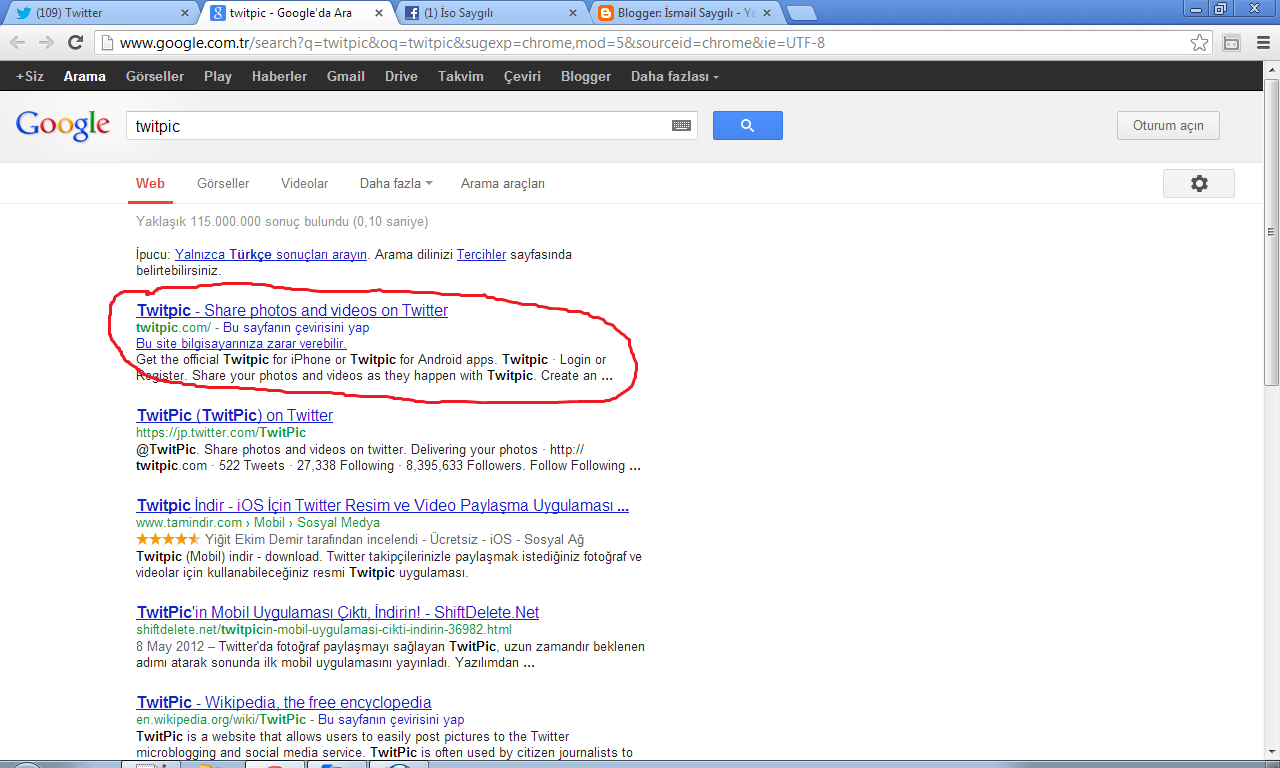Open TwitPic (TwitPic) on Twitter result
This screenshot has width=1280, height=768.
[235, 415]
